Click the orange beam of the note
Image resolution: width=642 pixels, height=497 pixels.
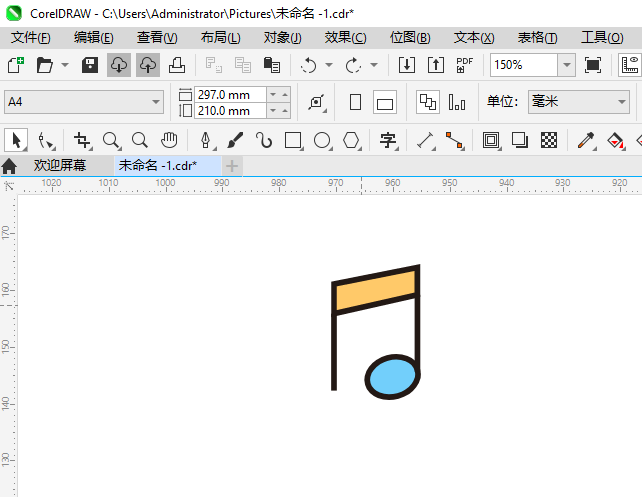[375, 290]
